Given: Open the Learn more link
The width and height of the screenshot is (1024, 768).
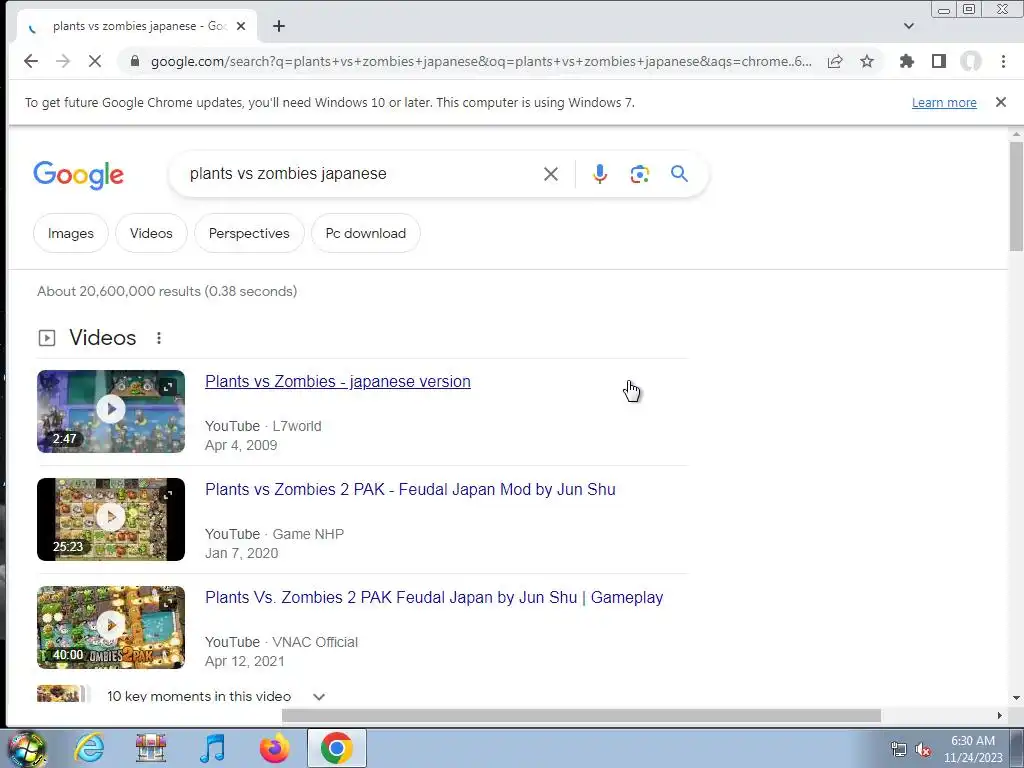Looking at the screenshot, I should point(944,103).
